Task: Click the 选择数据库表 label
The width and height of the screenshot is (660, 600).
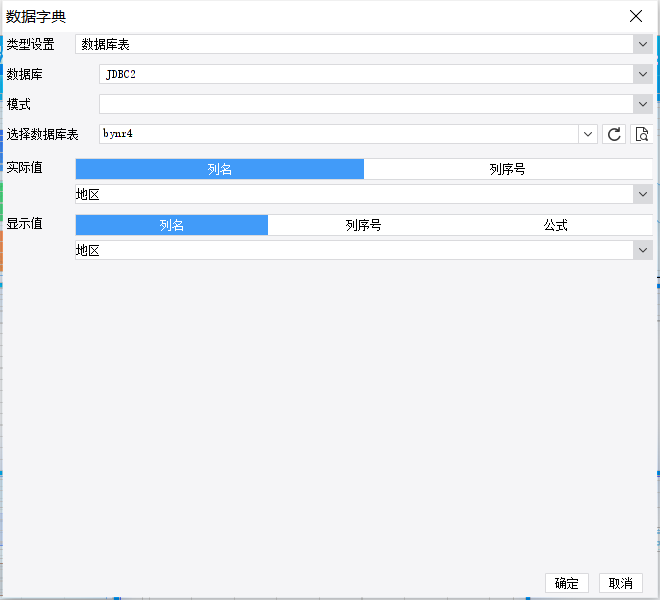Action: 43,134
